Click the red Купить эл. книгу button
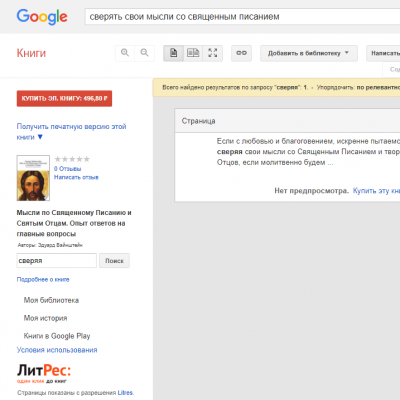Screen dimensions: 400x400 pyautogui.click(x=64, y=98)
